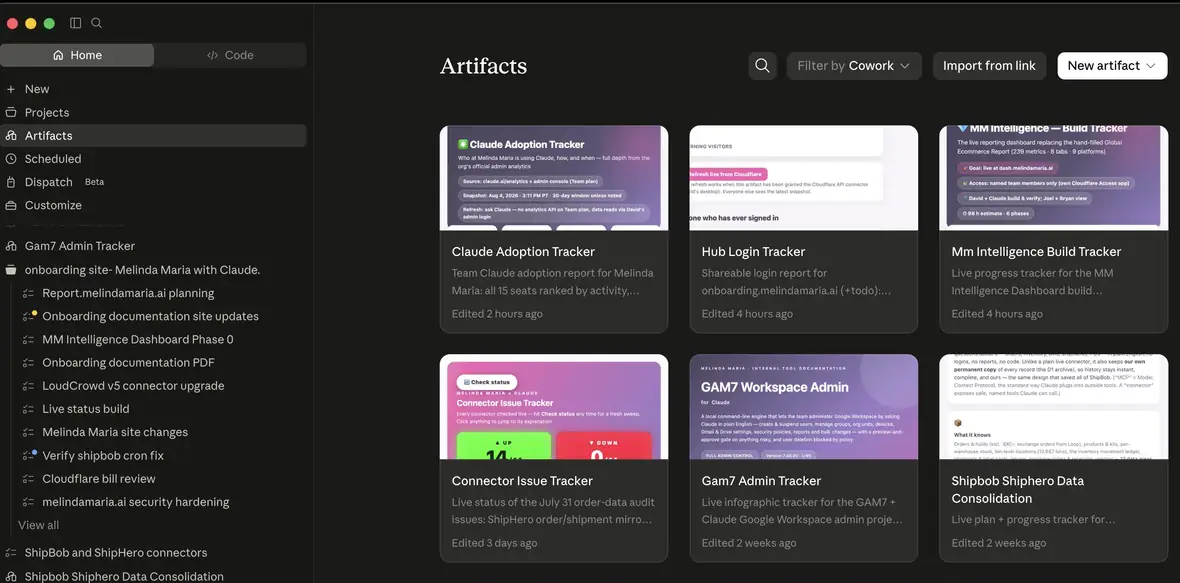Click the Customize toolbox icon
This screenshot has height=583, width=1180.
pos(11,205)
